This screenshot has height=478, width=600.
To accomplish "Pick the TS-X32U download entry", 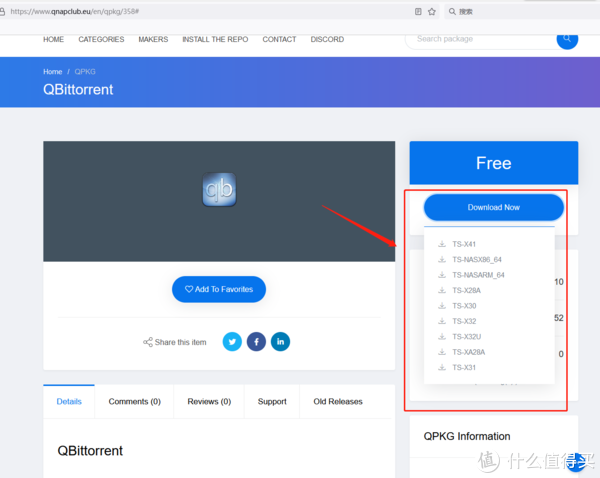I will (x=466, y=337).
